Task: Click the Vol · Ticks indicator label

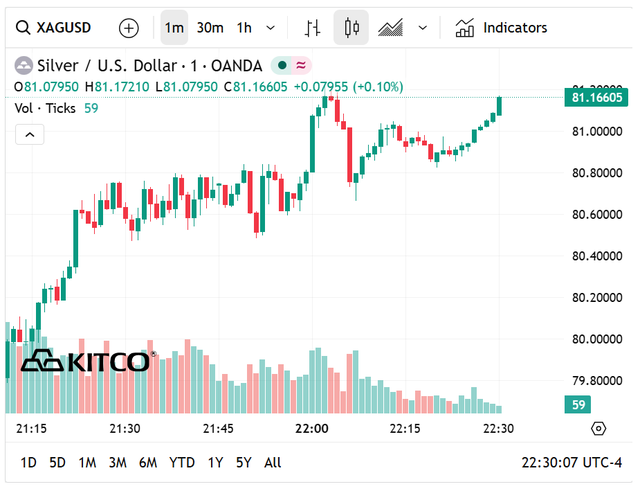Action: pos(45,109)
